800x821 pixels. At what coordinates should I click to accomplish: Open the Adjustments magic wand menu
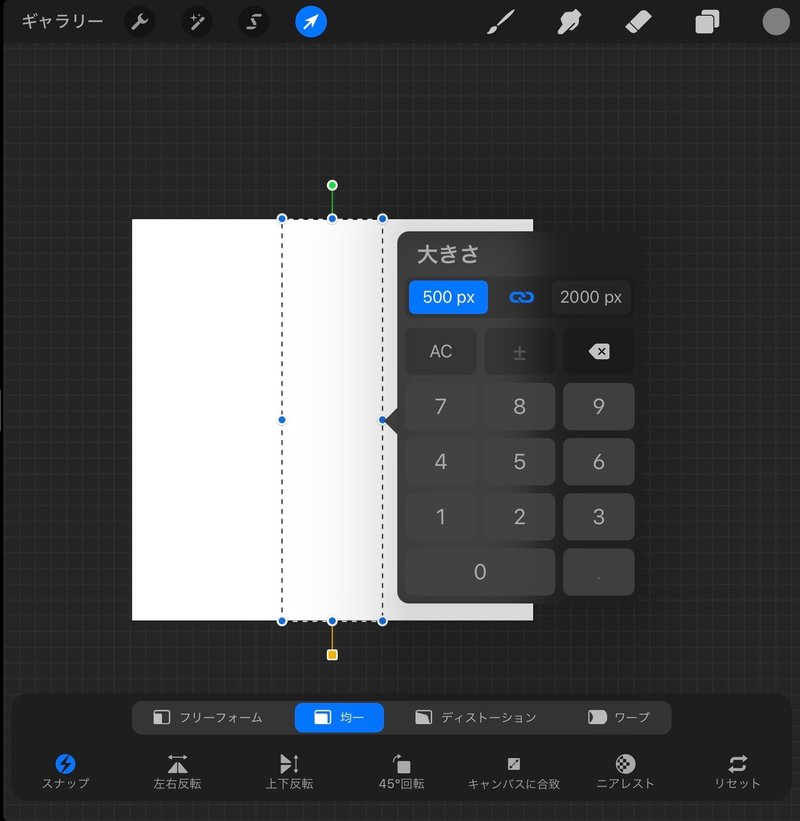[x=196, y=22]
